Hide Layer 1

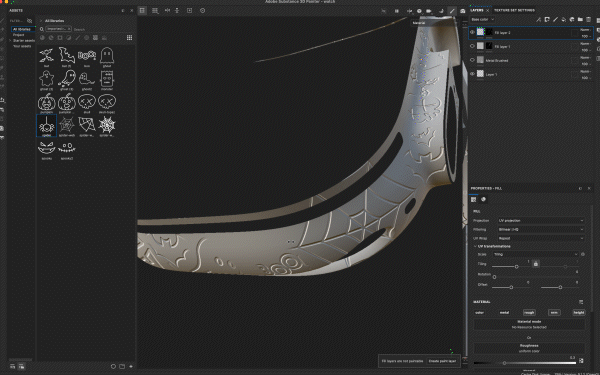(472, 74)
